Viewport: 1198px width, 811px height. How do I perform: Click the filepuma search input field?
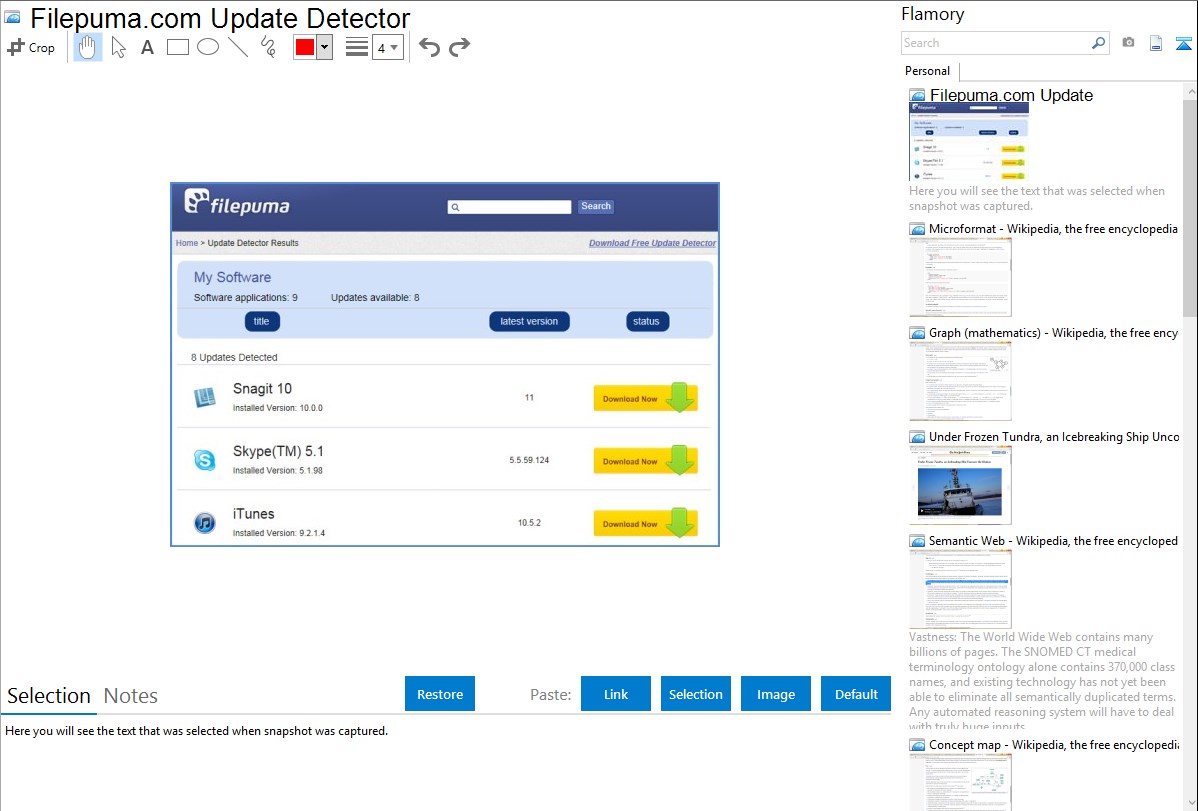[x=510, y=207]
